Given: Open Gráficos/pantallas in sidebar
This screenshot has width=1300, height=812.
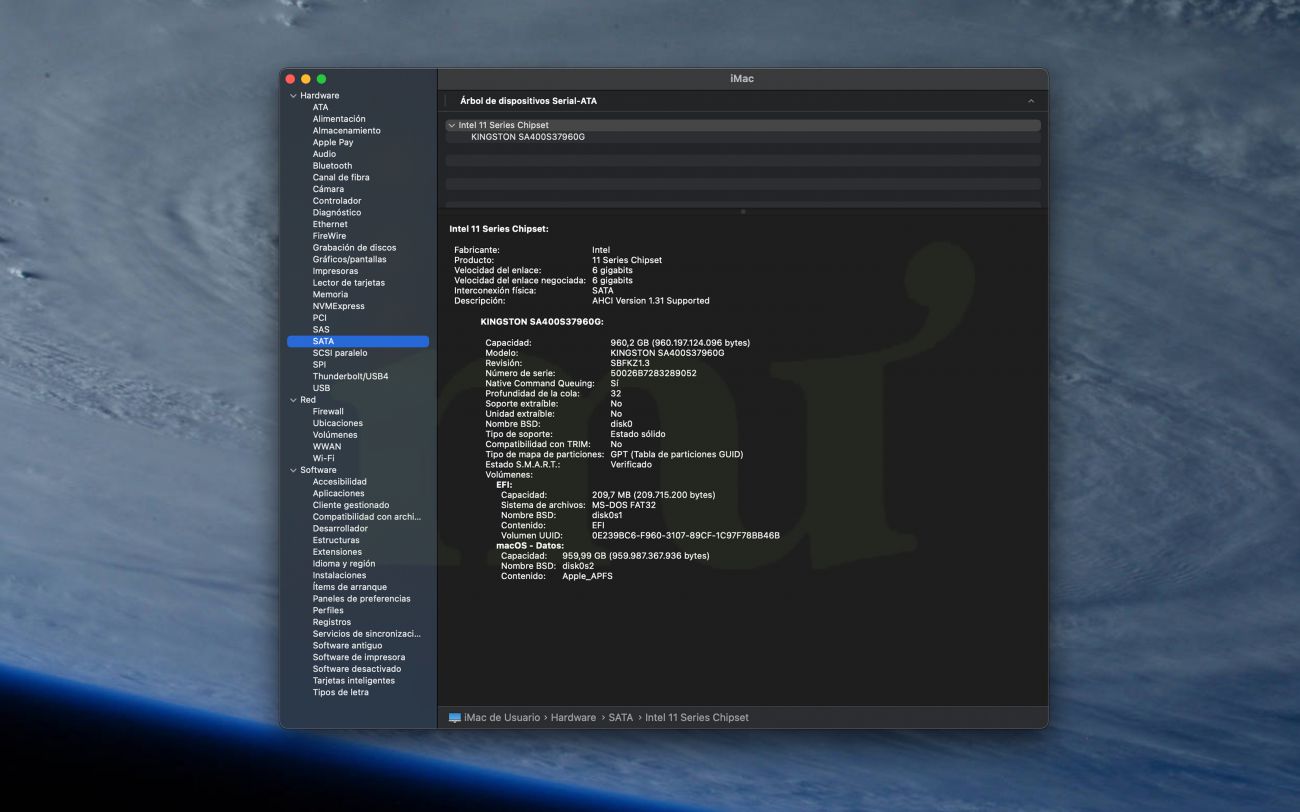Looking at the screenshot, I should pyautogui.click(x=349, y=260).
